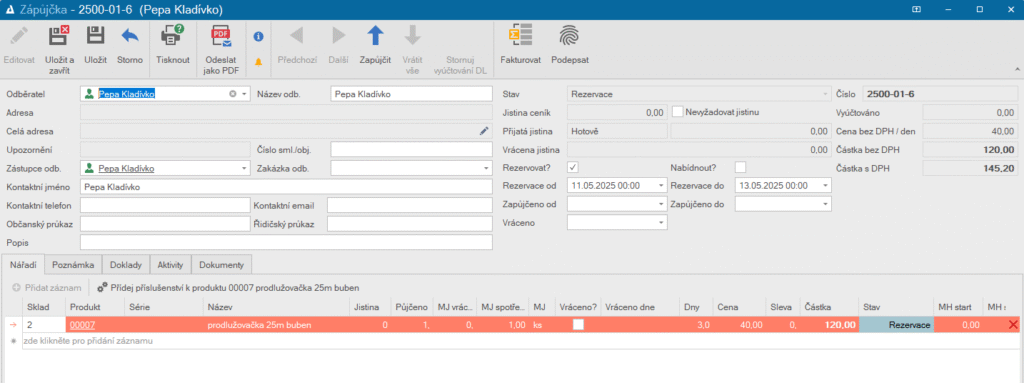Delete the row with the red X
1024x383 pixels.
pyautogui.click(x=1013, y=325)
